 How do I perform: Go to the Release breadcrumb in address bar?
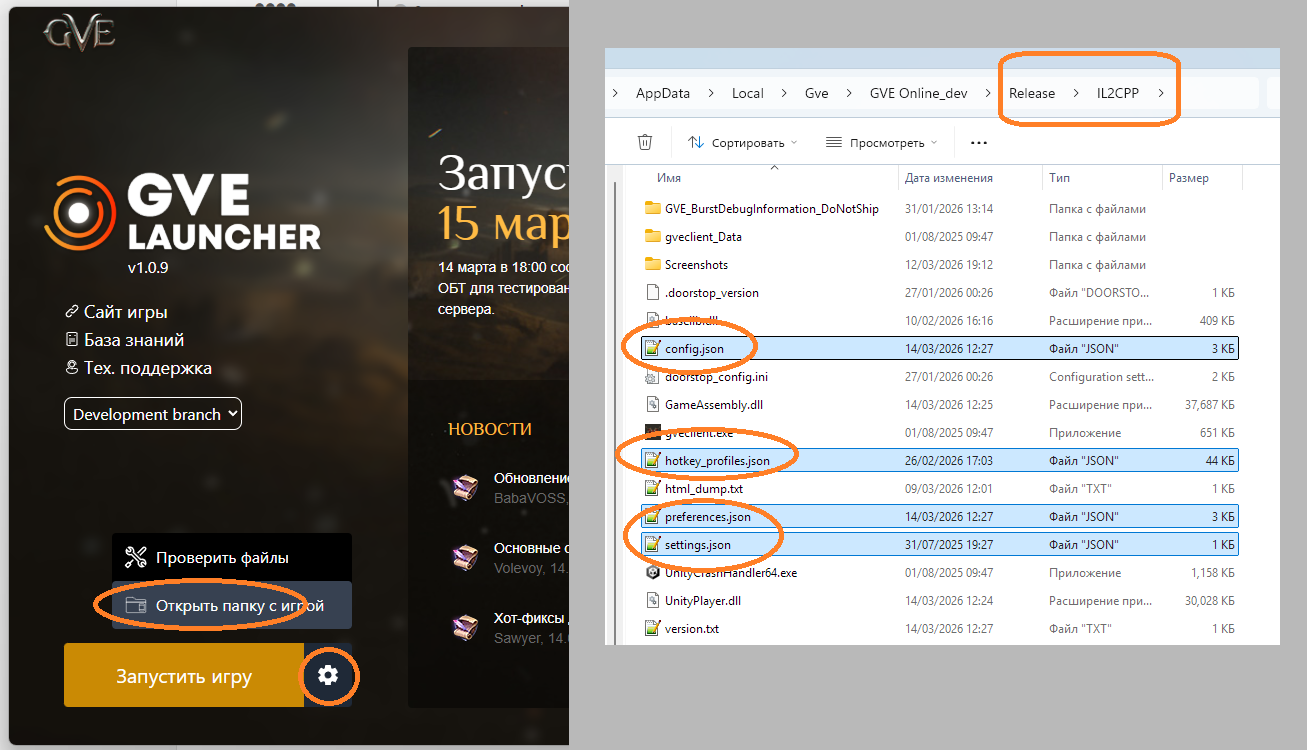pyautogui.click(x=1032, y=93)
